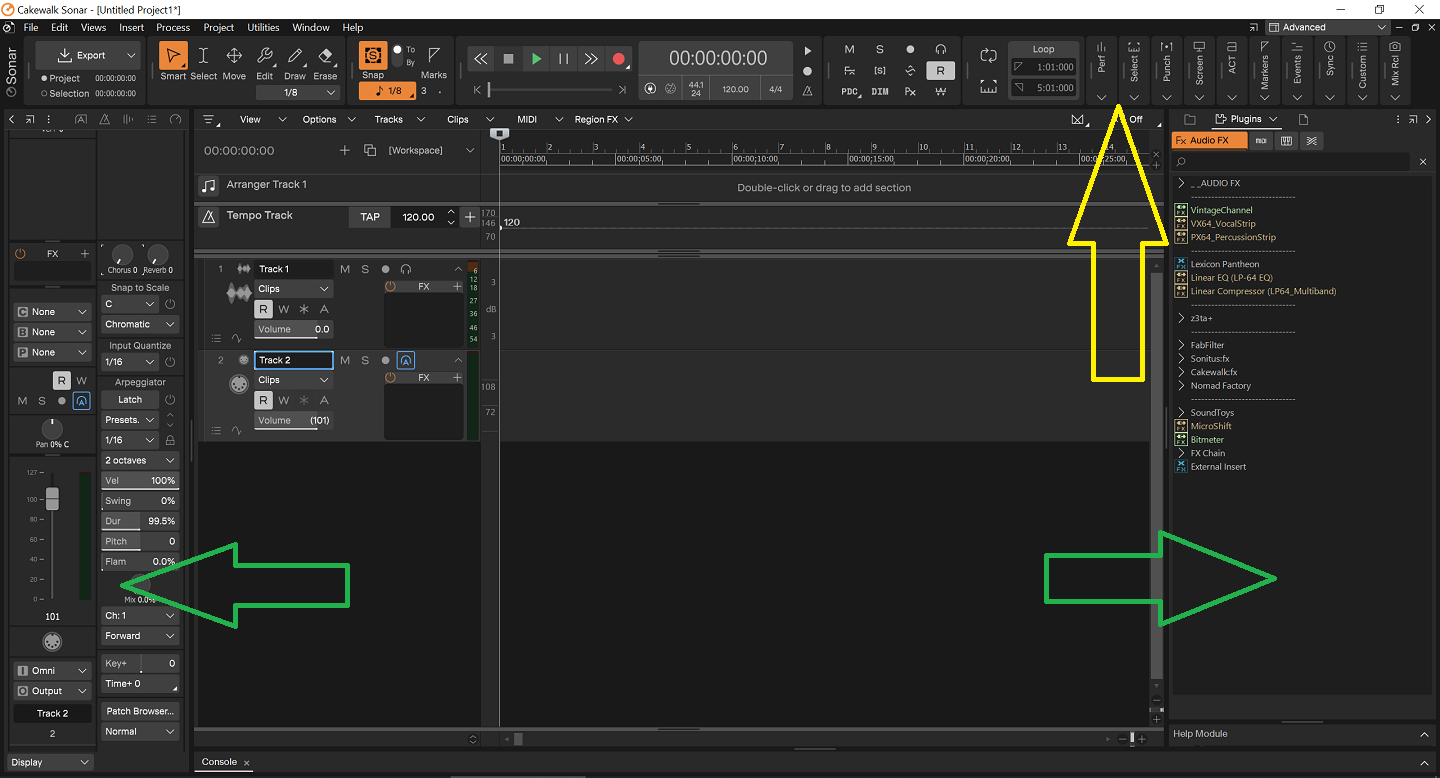This screenshot has width=1440, height=778.
Task: Open Track 1 Clips dropdown
Action: pos(293,289)
